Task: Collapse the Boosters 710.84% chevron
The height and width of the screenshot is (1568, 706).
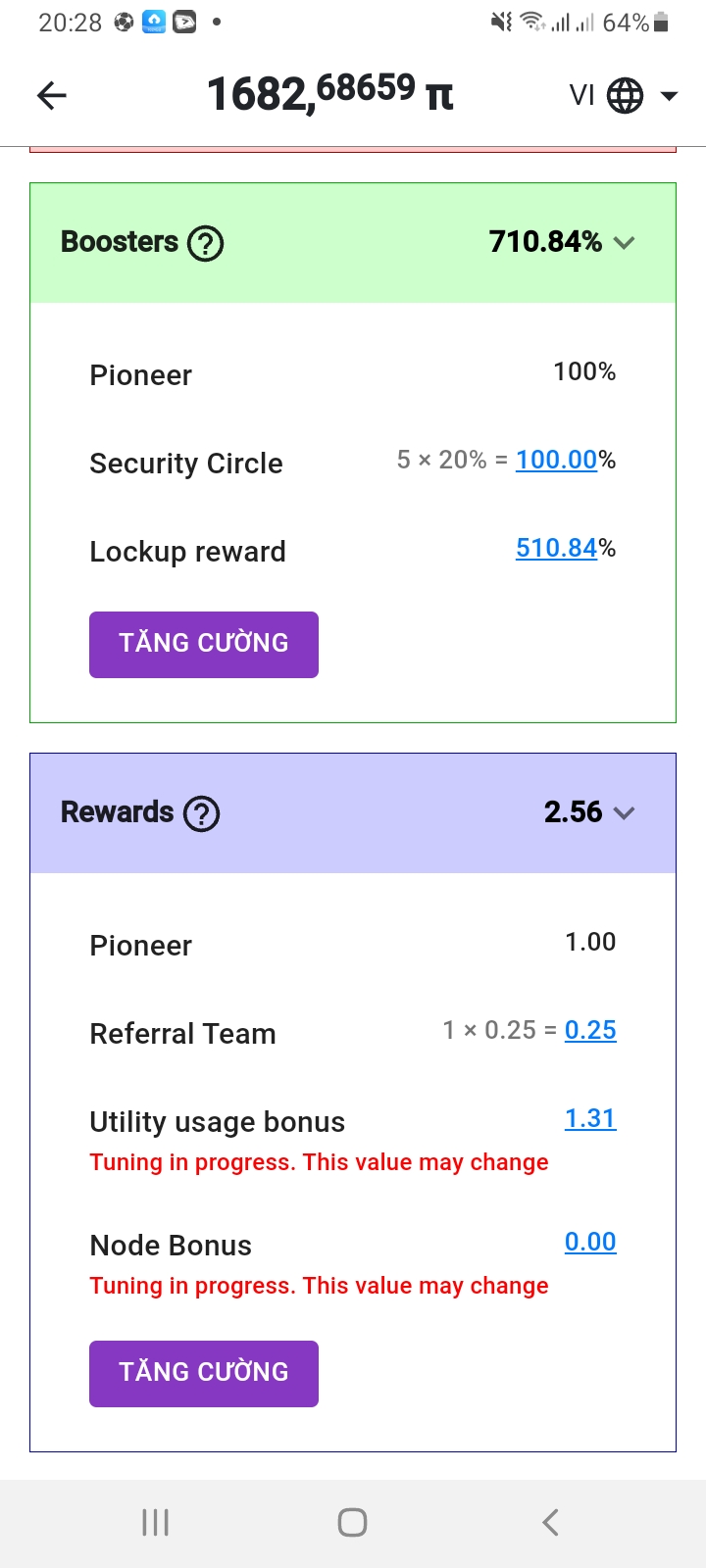Action: coord(625,243)
